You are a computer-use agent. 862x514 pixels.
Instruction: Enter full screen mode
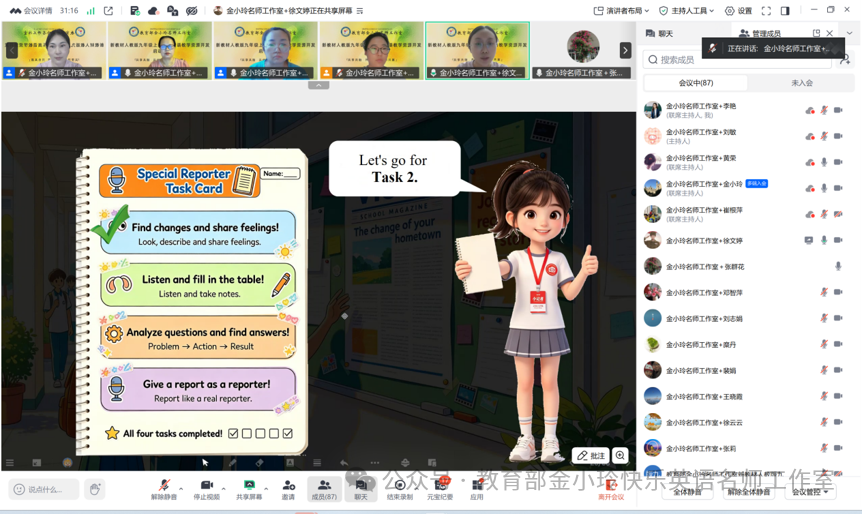(766, 10)
